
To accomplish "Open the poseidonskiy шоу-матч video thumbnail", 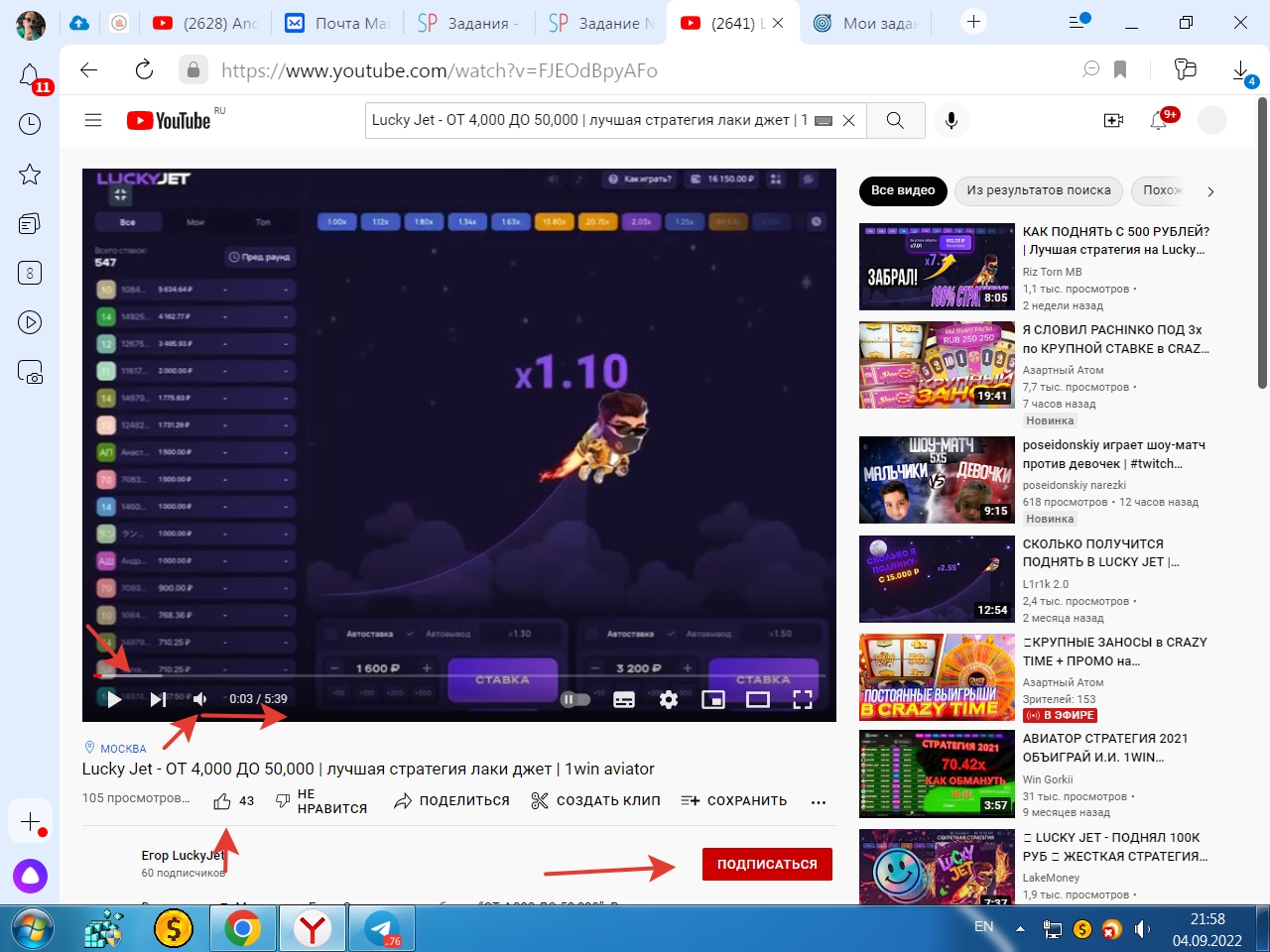I will pos(937,480).
